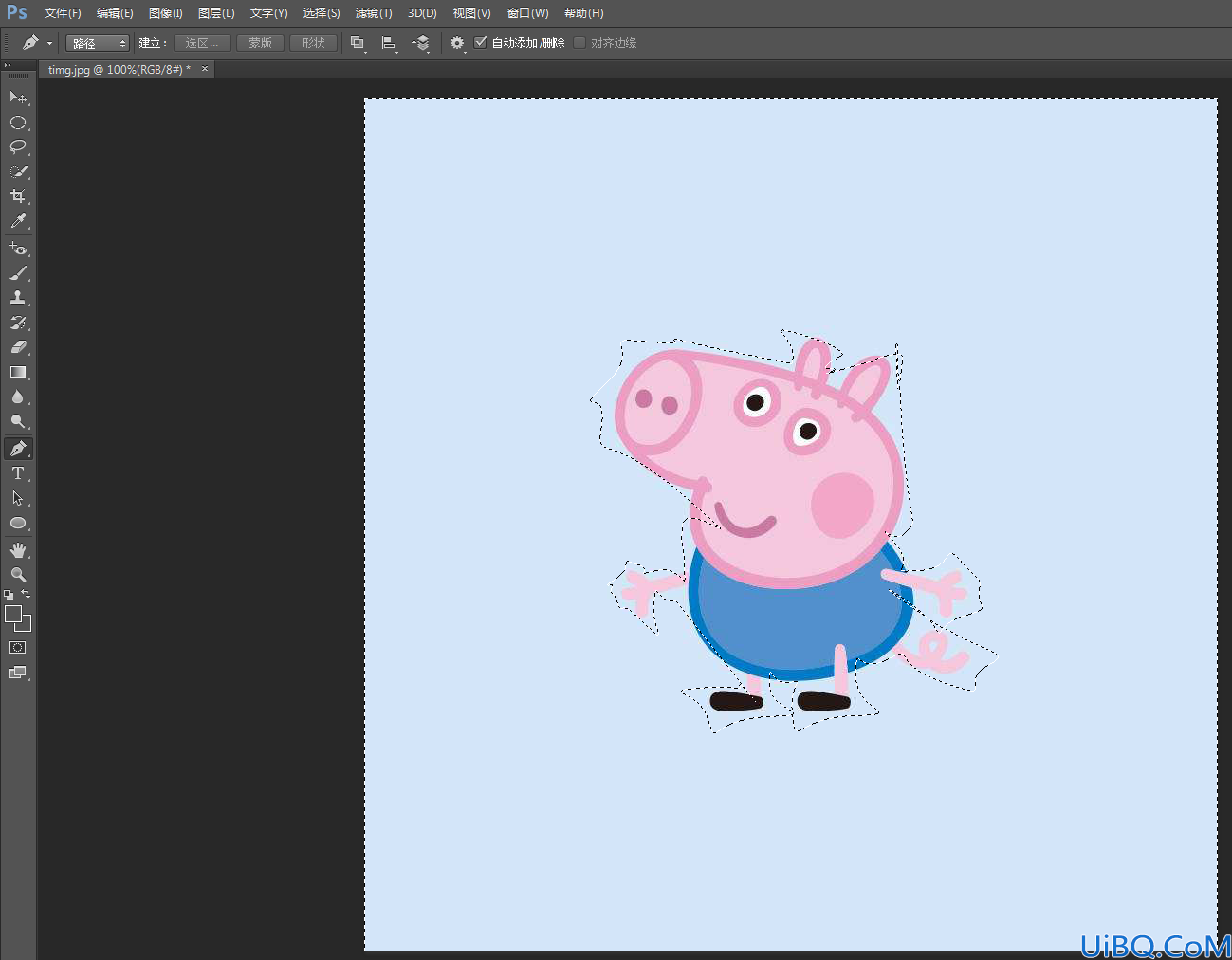Viewport: 1232px width, 960px height.
Task: Open path alignment options
Action: pyautogui.click(x=389, y=43)
